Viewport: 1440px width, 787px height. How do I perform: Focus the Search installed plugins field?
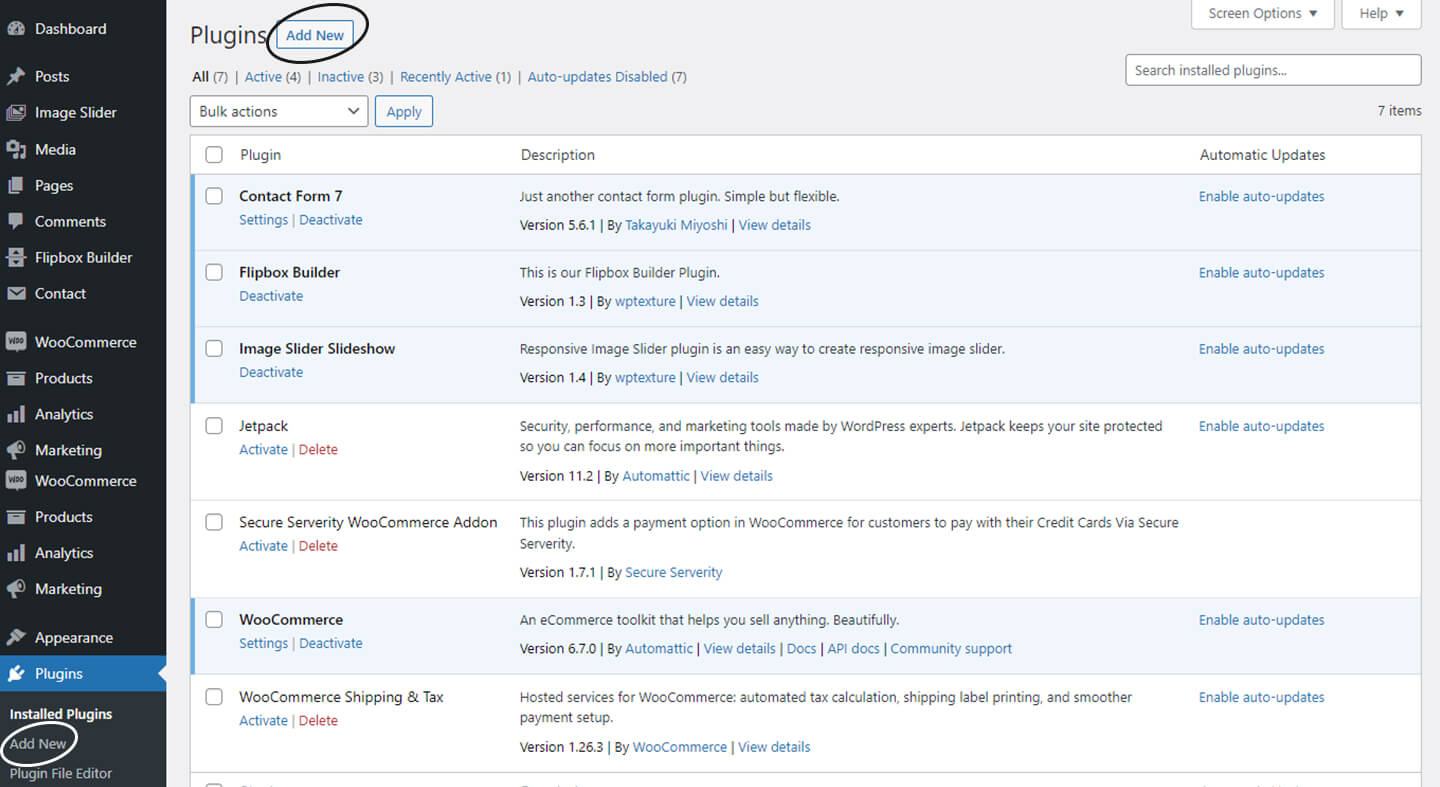coord(1273,70)
